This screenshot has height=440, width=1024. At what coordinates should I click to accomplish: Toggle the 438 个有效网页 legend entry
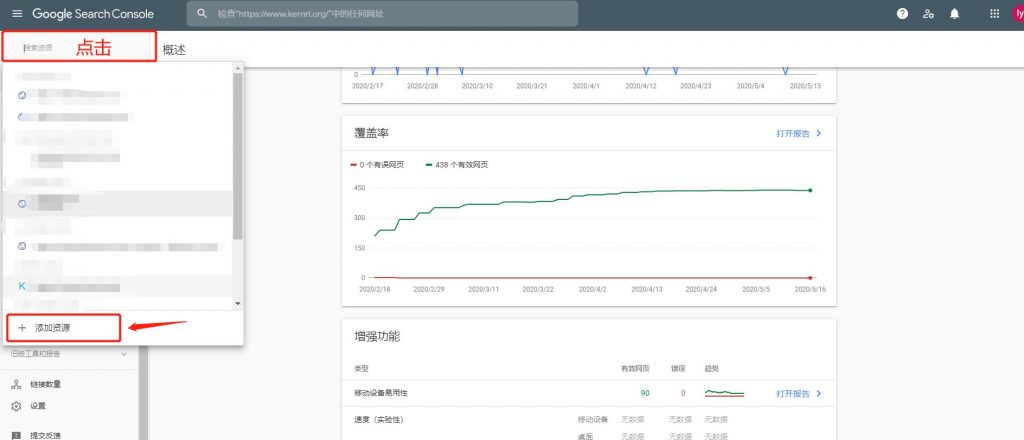tap(457, 165)
